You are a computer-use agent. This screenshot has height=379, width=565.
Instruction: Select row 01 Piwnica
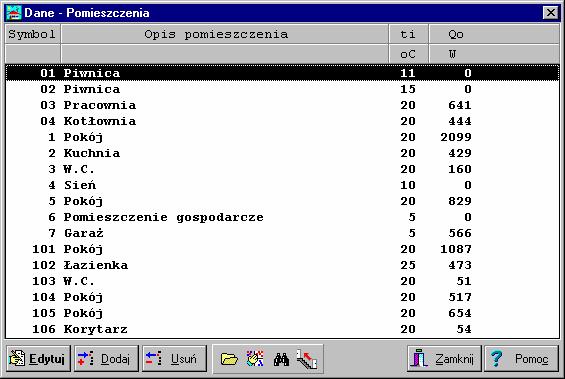(x=282, y=73)
